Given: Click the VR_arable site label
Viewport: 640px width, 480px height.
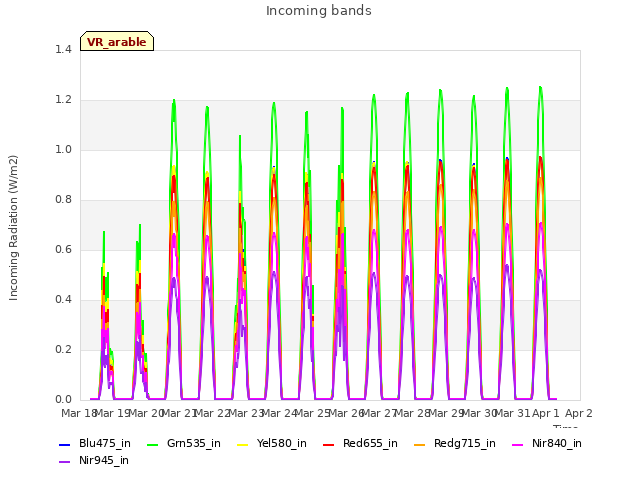Looking at the screenshot, I should (117, 42).
